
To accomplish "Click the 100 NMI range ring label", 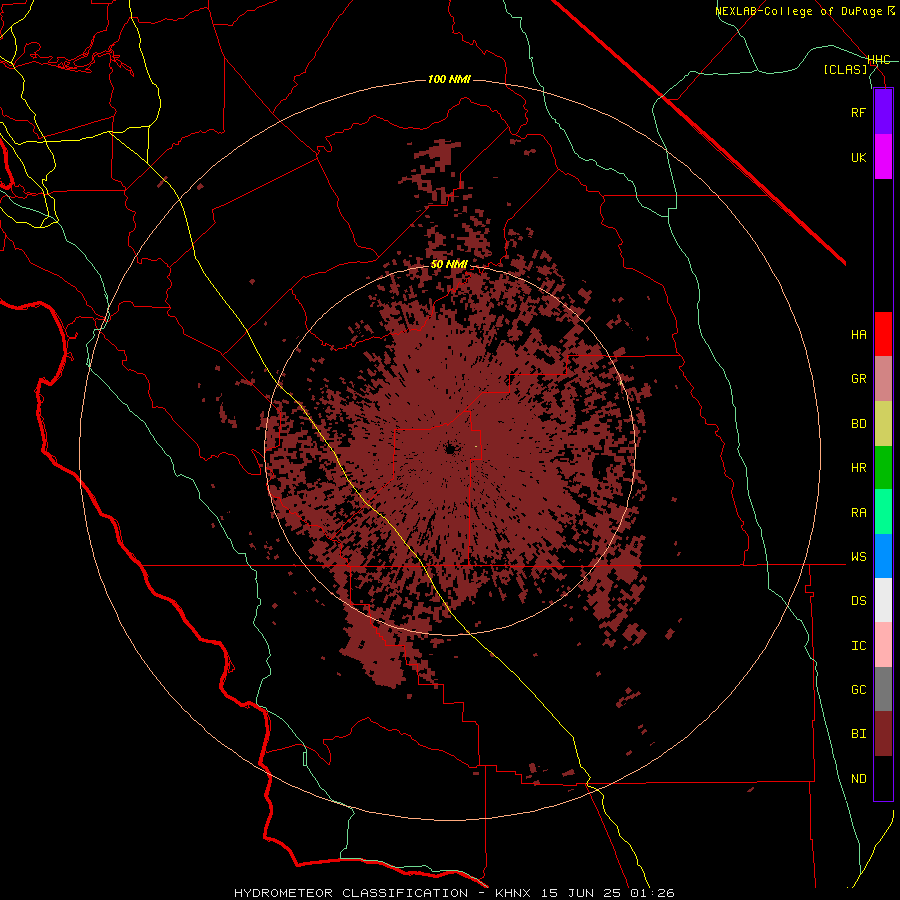I will (x=449, y=79).
